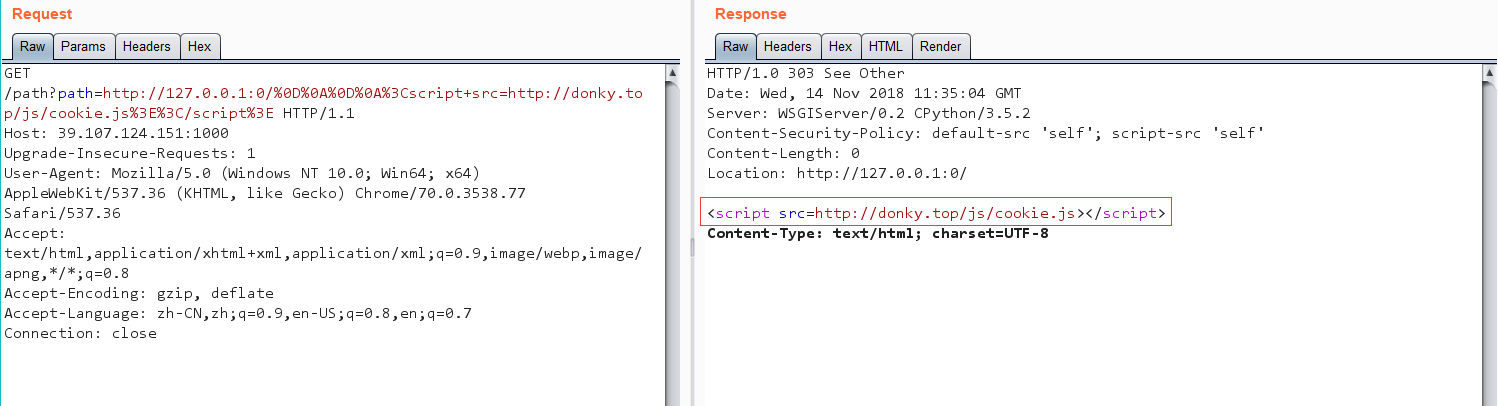Click the Upgrade-Insecure-Requests: 1 line
The image size is (1498, 406).
point(130,153)
